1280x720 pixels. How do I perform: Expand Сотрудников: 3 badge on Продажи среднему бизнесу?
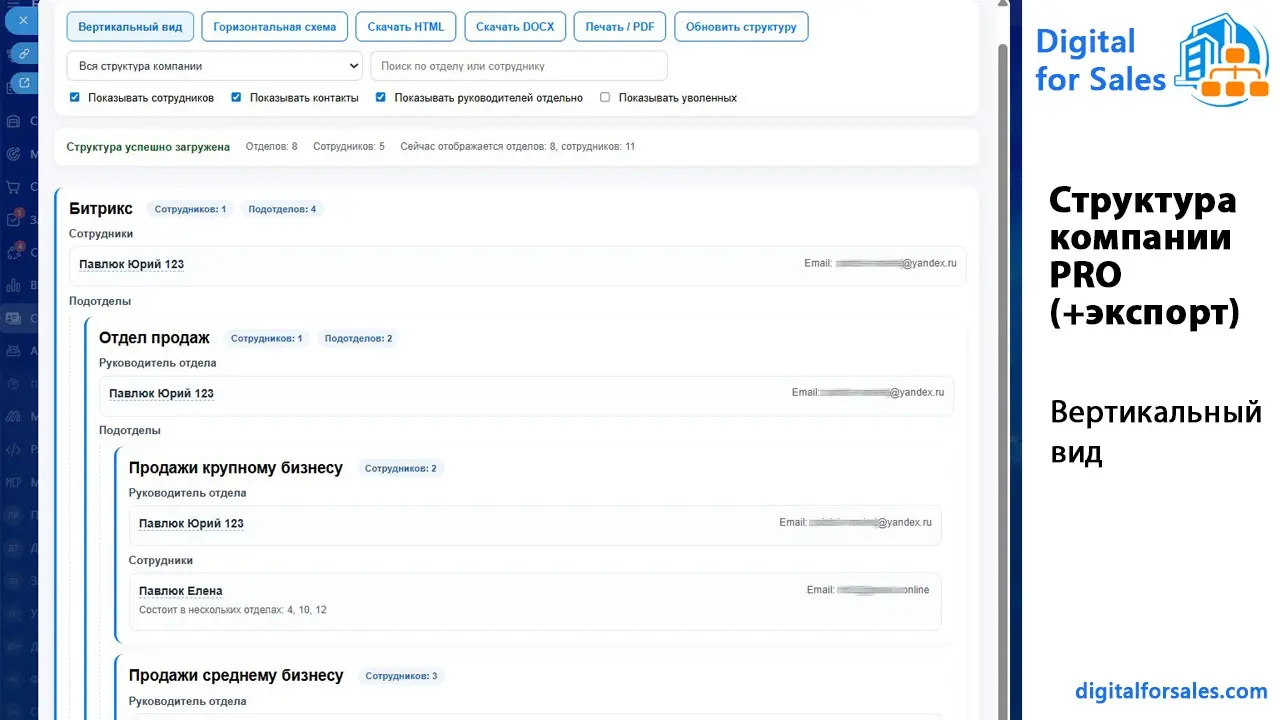[402, 675]
